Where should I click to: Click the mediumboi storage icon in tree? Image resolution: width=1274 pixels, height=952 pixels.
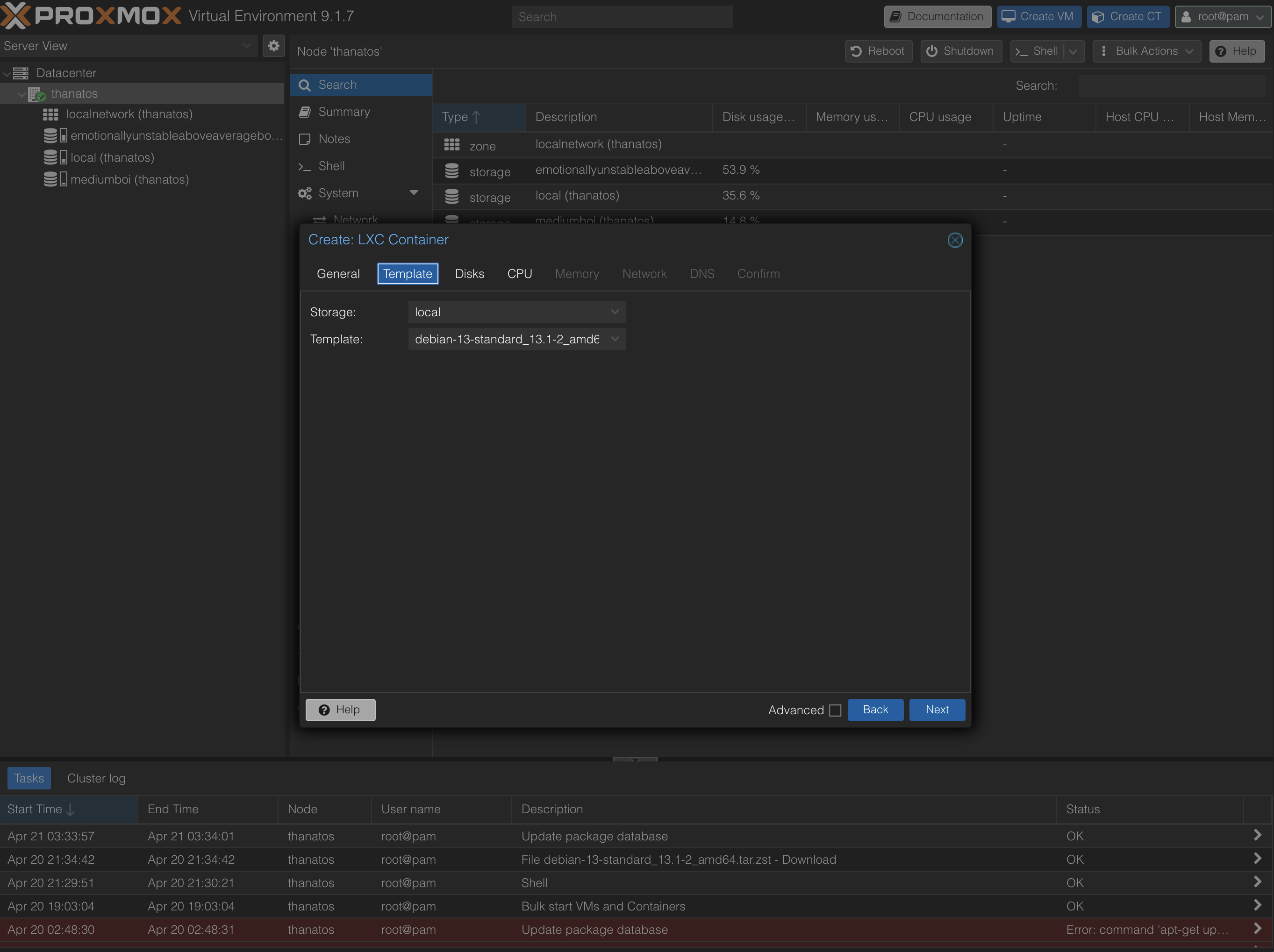click(x=55, y=179)
